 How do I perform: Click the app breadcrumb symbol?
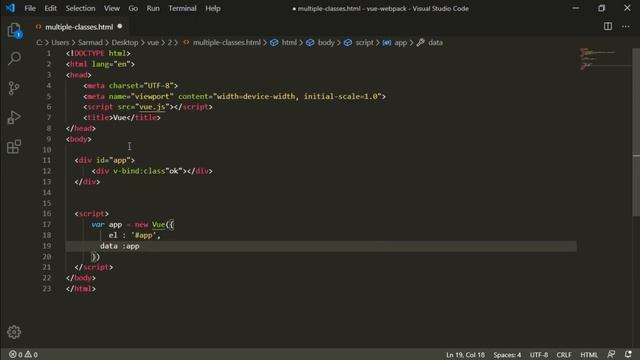click(400, 42)
